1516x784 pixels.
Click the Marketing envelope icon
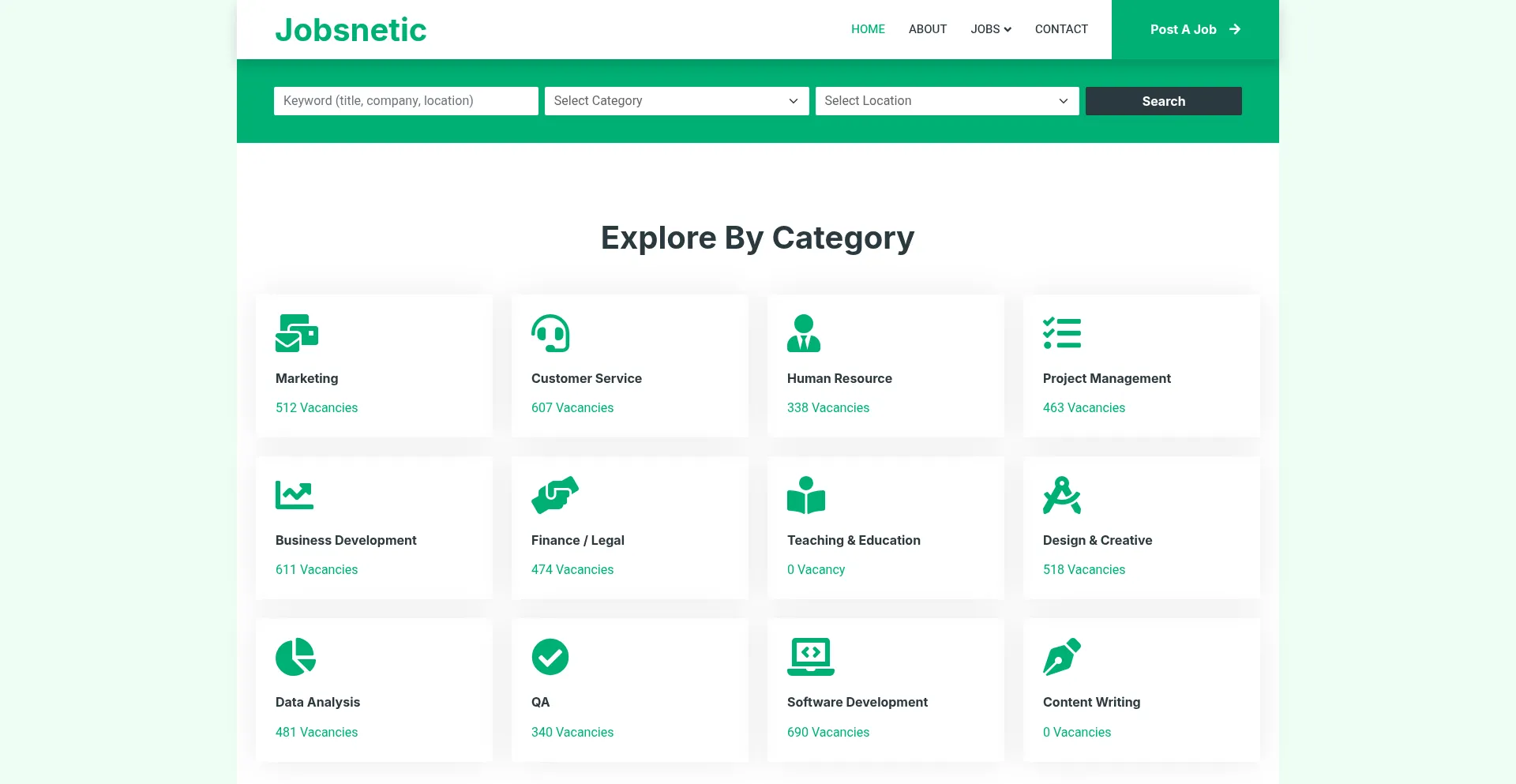(296, 333)
